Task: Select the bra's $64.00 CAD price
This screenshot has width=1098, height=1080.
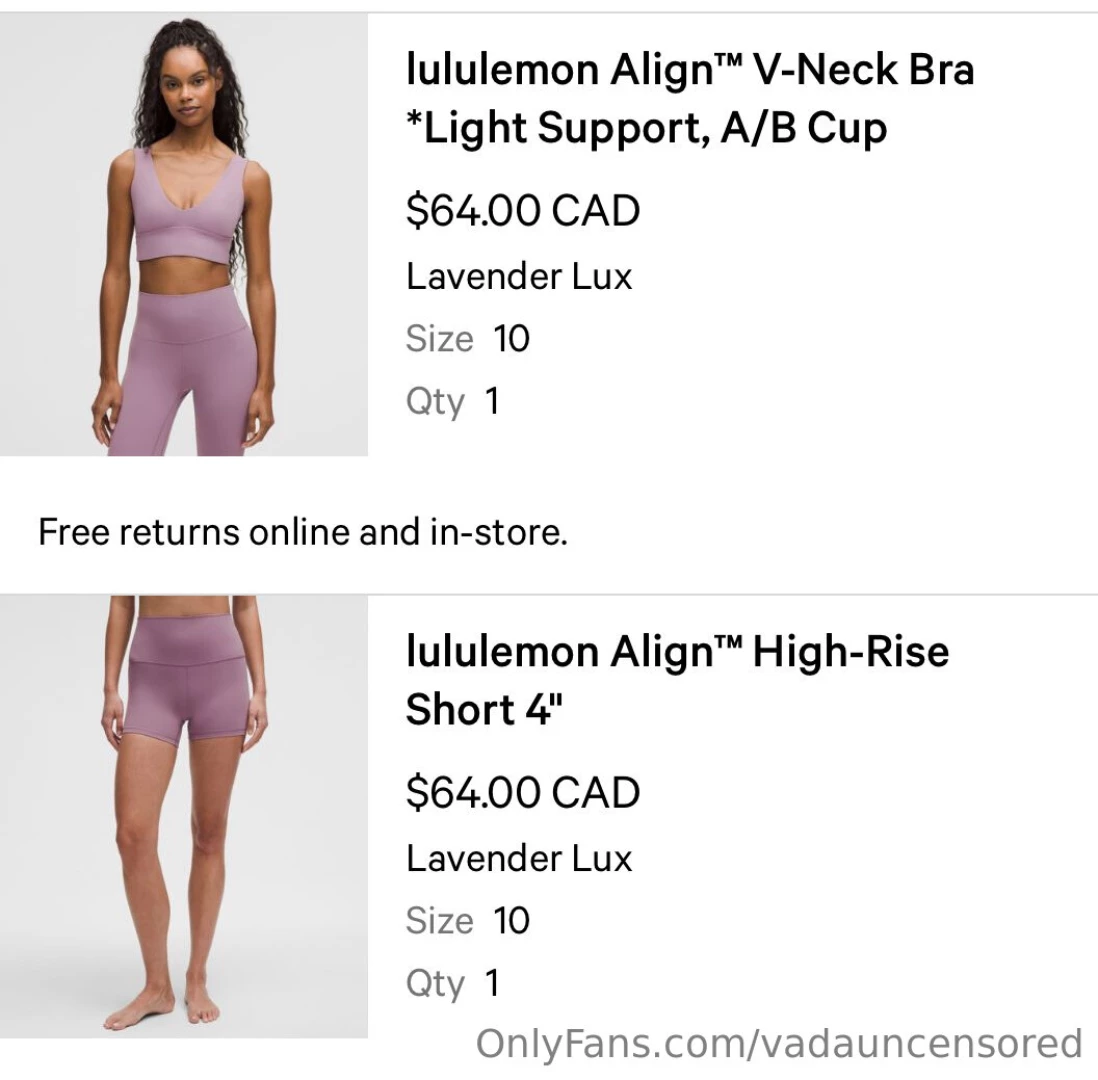Action: click(x=523, y=210)
